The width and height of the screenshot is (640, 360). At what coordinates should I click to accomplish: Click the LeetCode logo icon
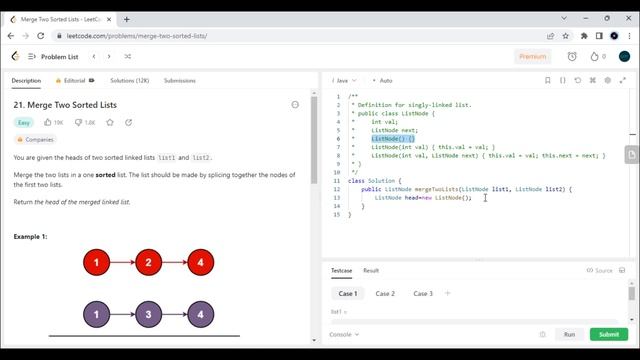16,56
